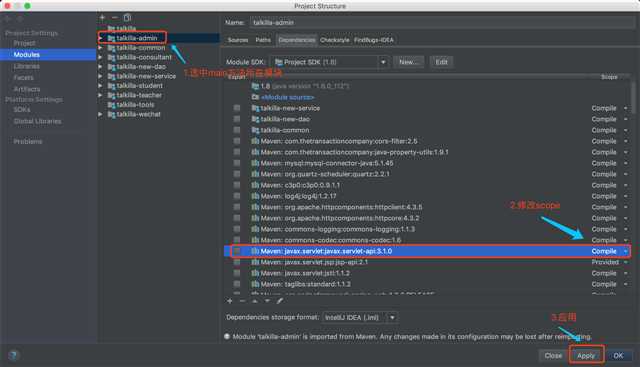
Task: Open the Problems section
Action: (x=28, y=142)
